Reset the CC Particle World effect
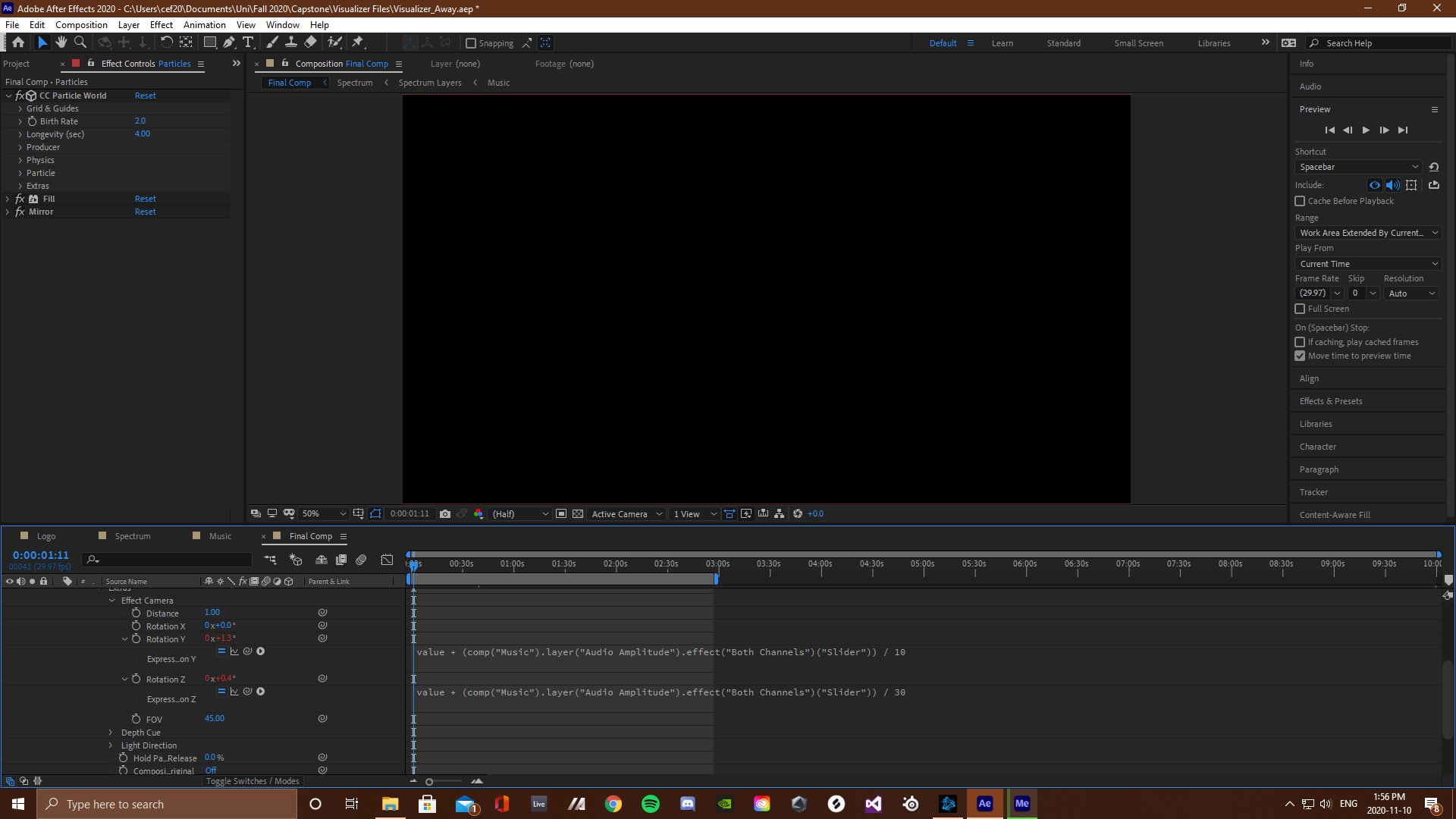The width and height of the screenshot is (1456, 819). (x=145, y=96)
